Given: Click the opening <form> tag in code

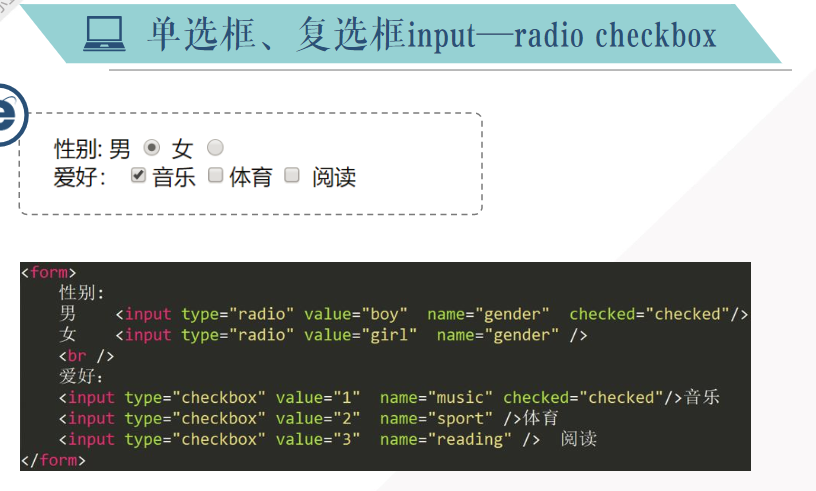Looking at the screenshot, I should pyautogui.click(x=48, y=272).
